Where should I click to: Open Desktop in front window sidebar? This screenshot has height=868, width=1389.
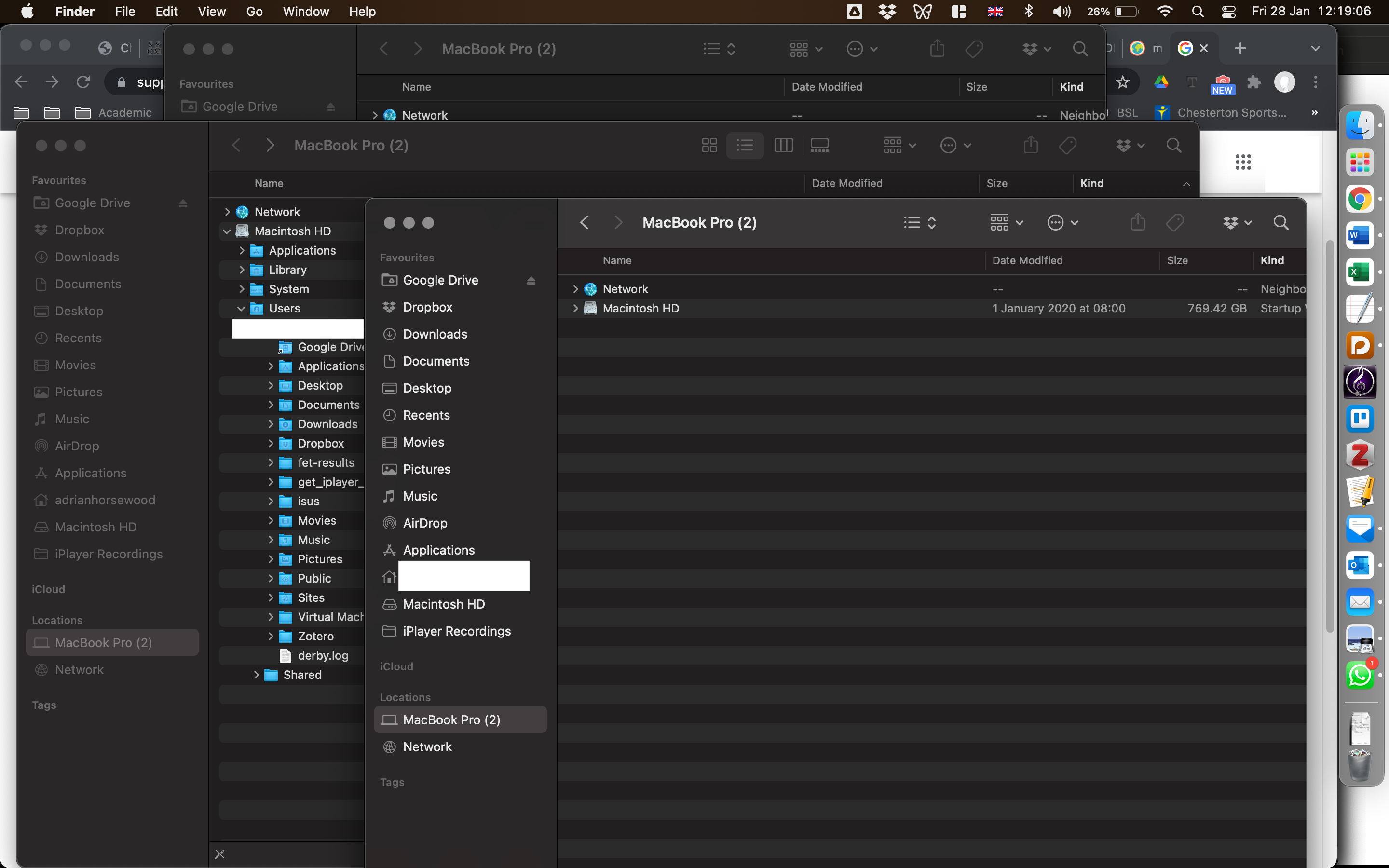pyautogui.click(x=427, y=388)
